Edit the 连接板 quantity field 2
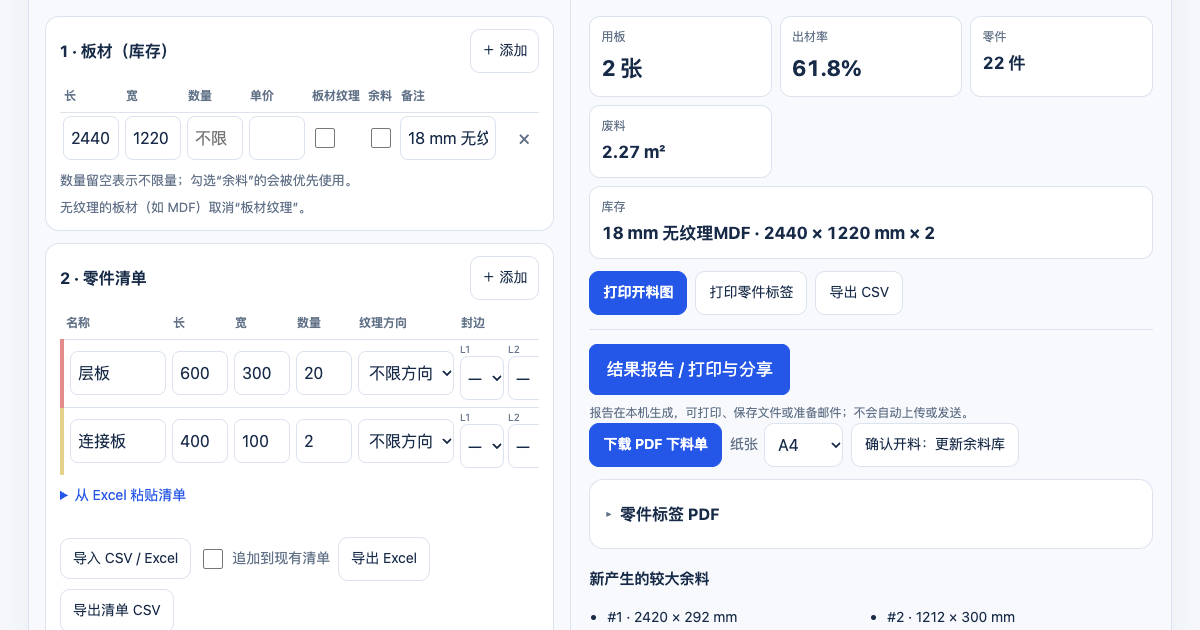 324,441
